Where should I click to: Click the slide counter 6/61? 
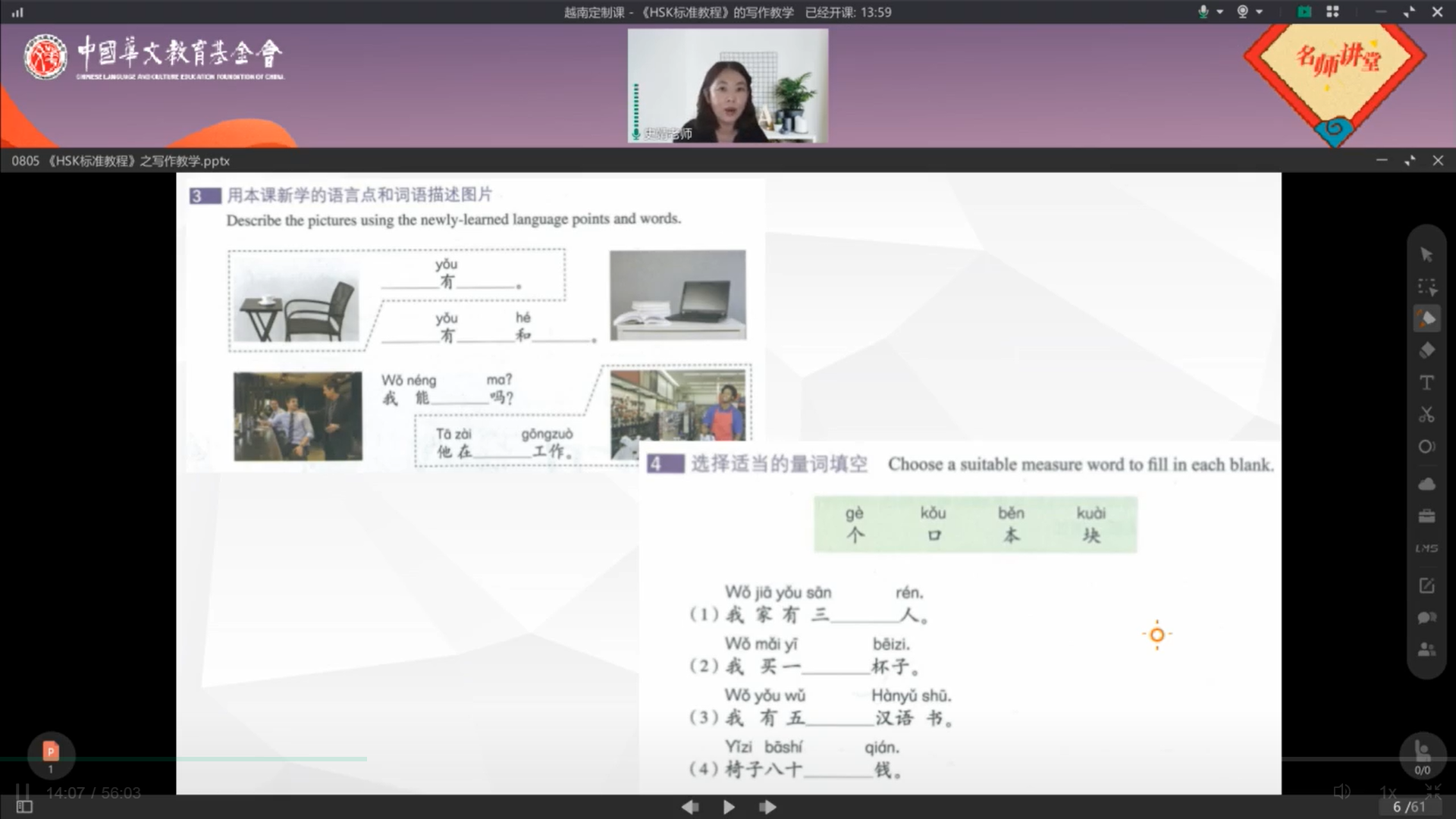pyautogui.click(x=1408, y=807)
